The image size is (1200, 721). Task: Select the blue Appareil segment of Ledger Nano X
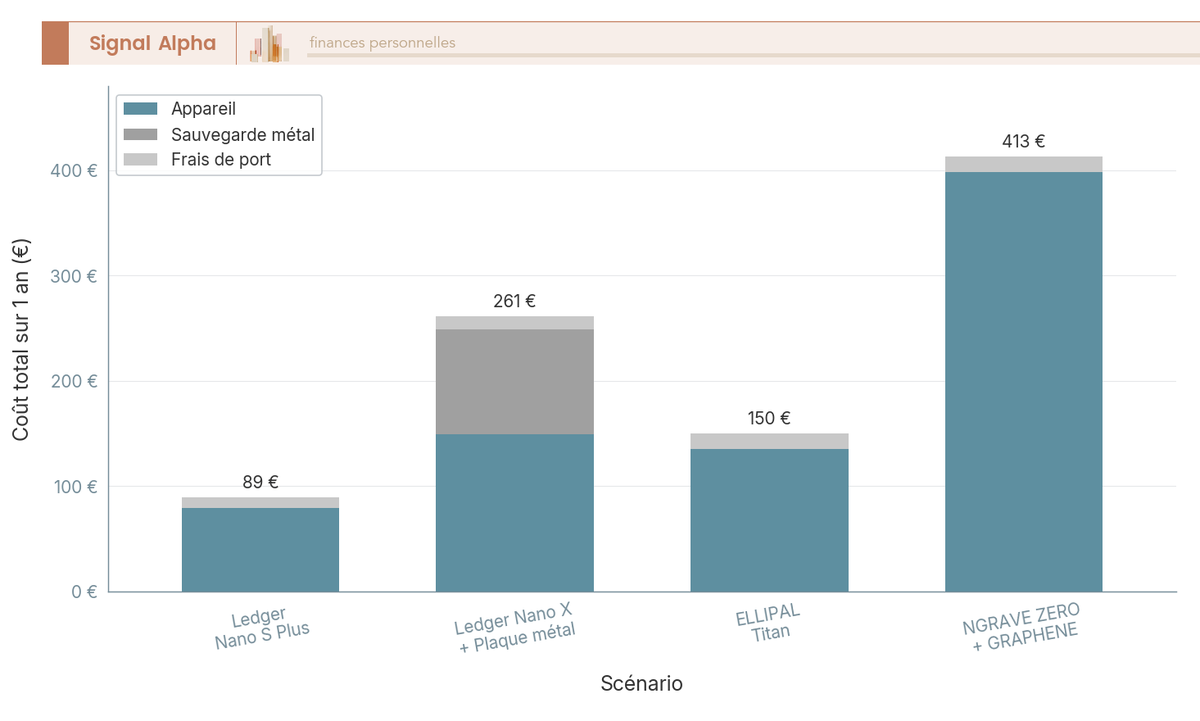515,513
